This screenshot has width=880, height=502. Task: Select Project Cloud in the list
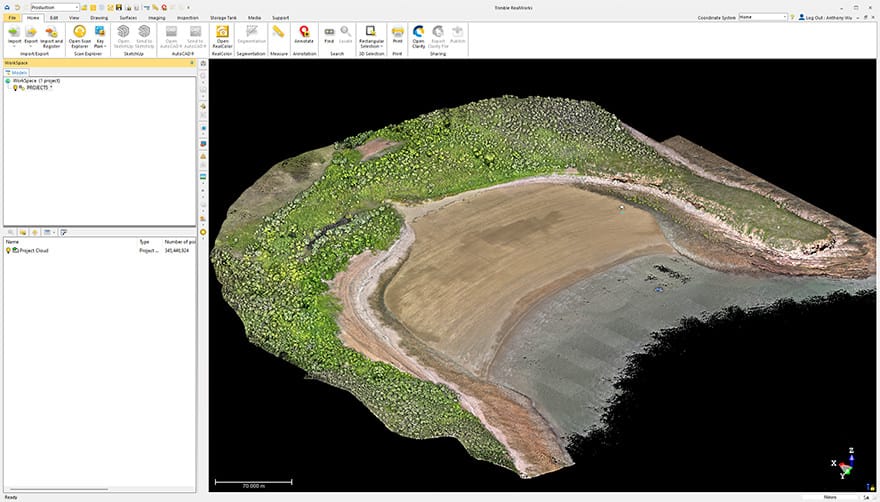point(34,250)
